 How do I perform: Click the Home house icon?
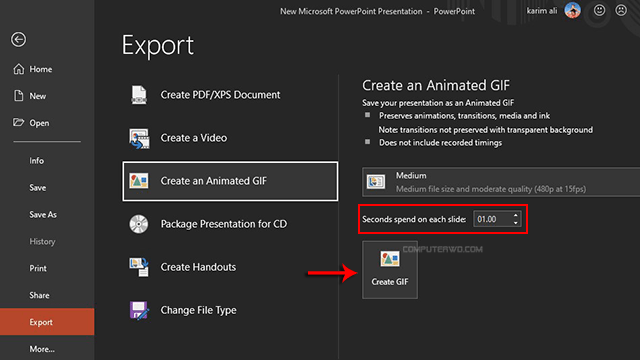click(19, 69)
